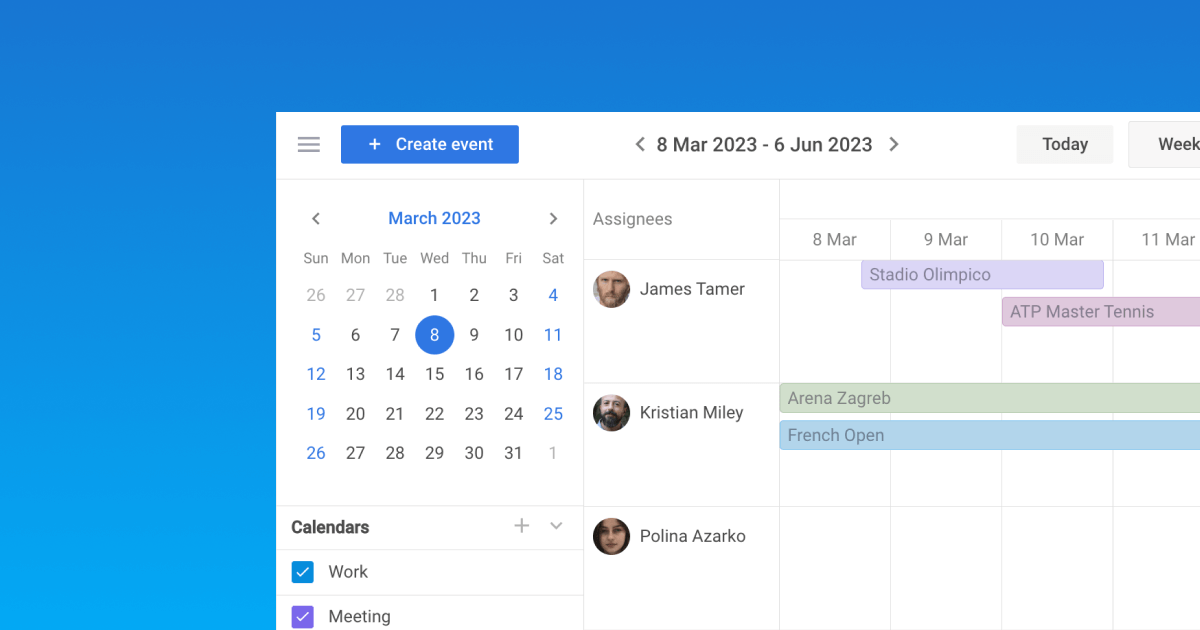Disable the Meeting calendar

click(302, 616)
